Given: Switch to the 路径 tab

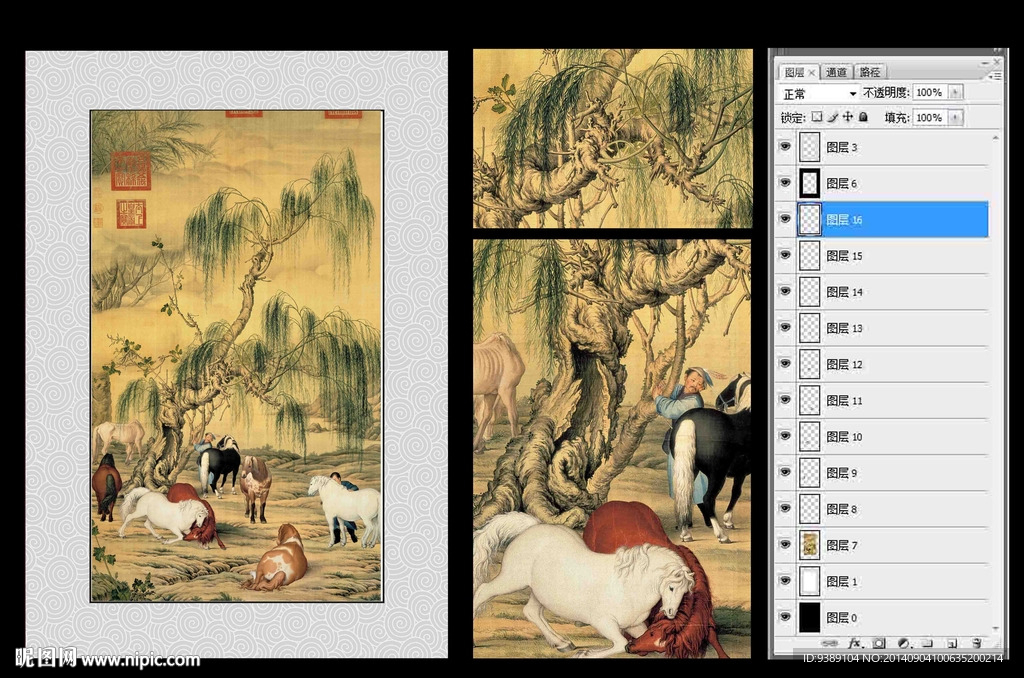Looking at the screenshot, I should [x=870, y=73].
